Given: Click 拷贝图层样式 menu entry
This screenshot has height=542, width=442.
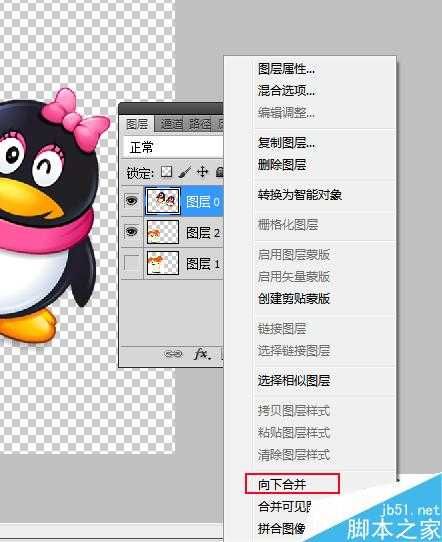Looking at the screenshot, I should (294, 411).
